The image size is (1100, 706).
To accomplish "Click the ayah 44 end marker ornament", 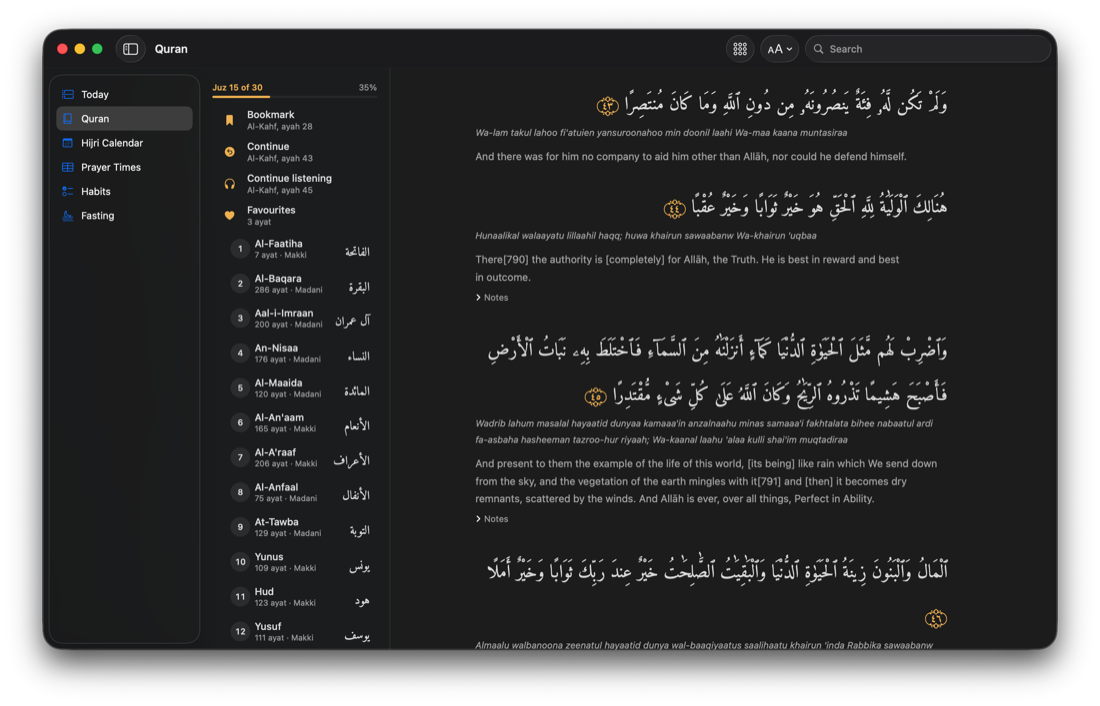I will tap(674, 208).
